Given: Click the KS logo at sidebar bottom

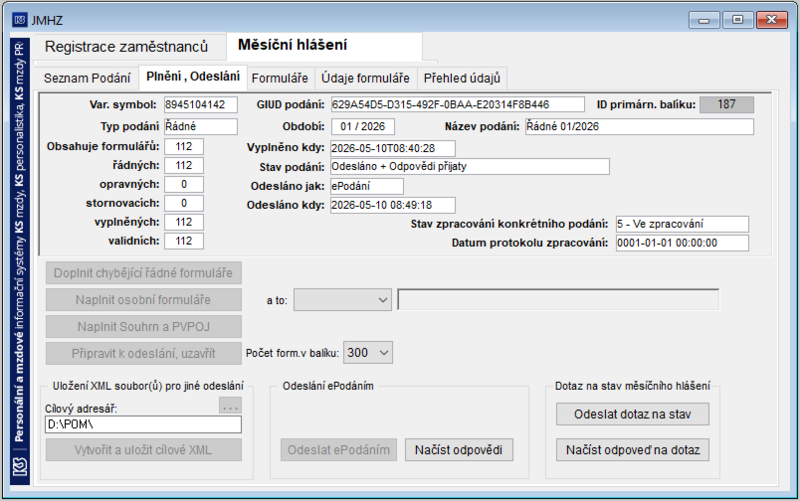Looking at the screenshot, I should click(20, 467).
